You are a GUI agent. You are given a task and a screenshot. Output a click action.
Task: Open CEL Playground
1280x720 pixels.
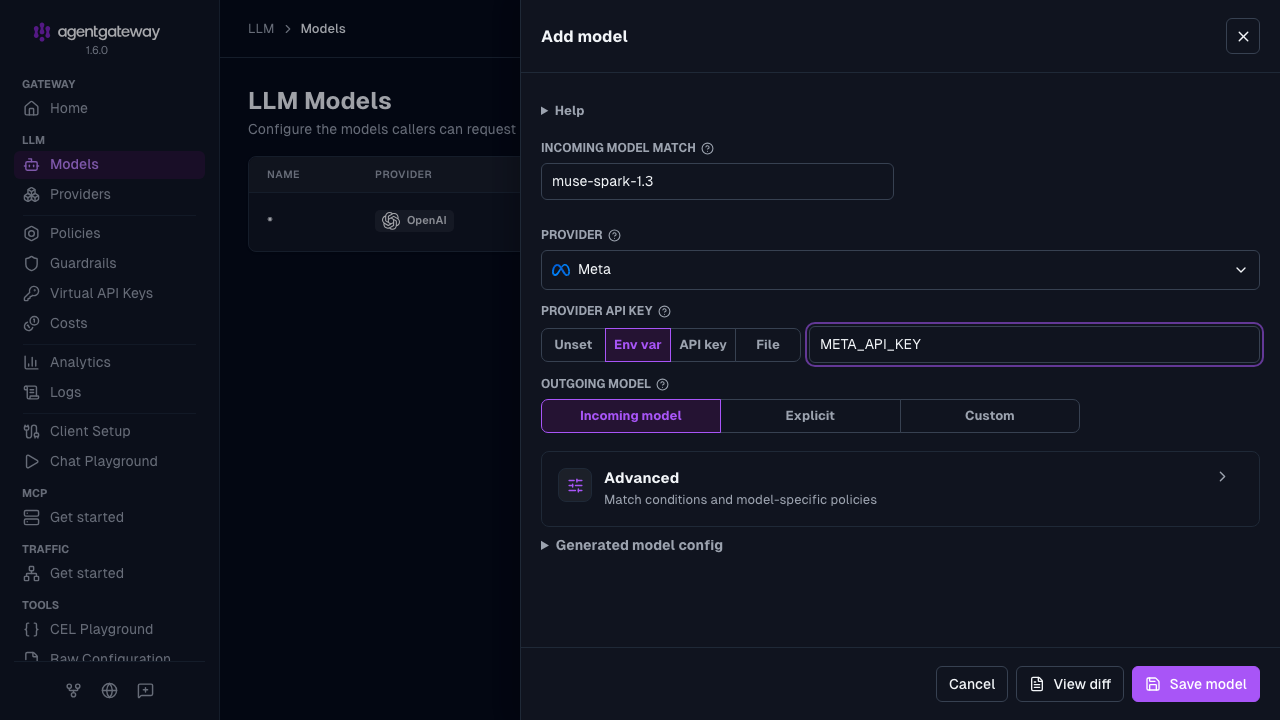coord(110,629)
